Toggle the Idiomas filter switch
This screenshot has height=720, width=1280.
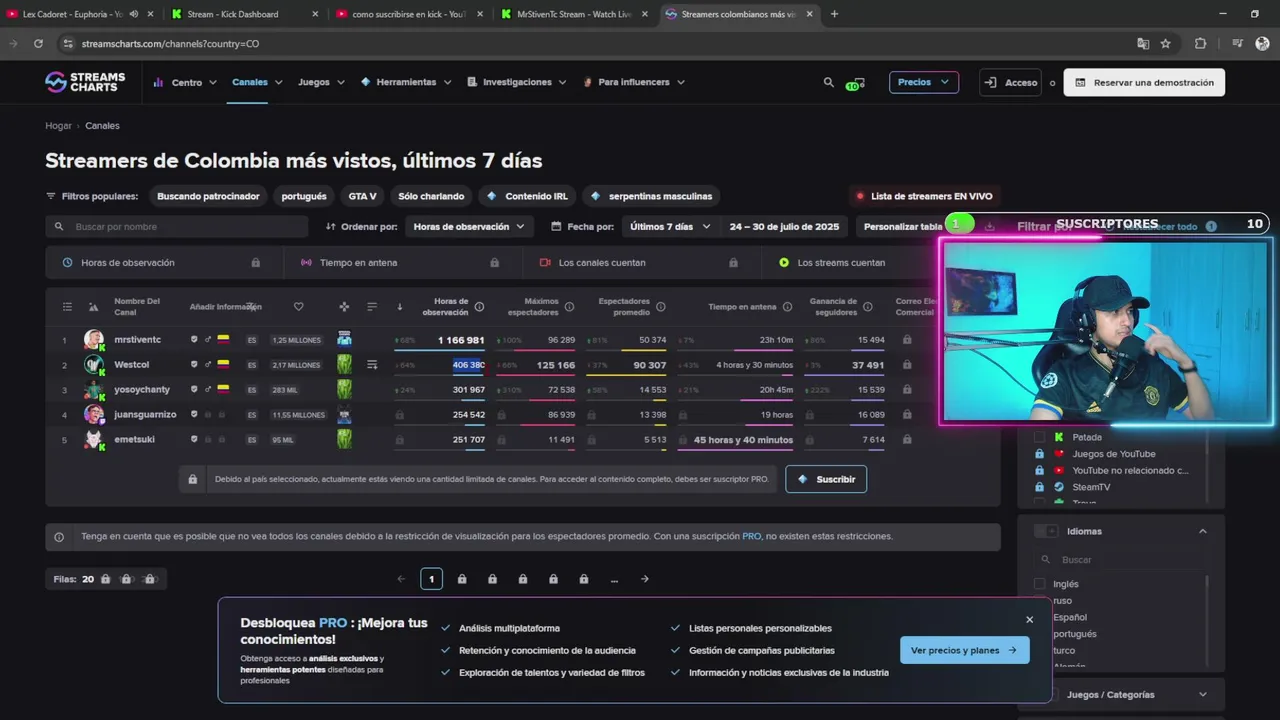tap(1046, 531)
